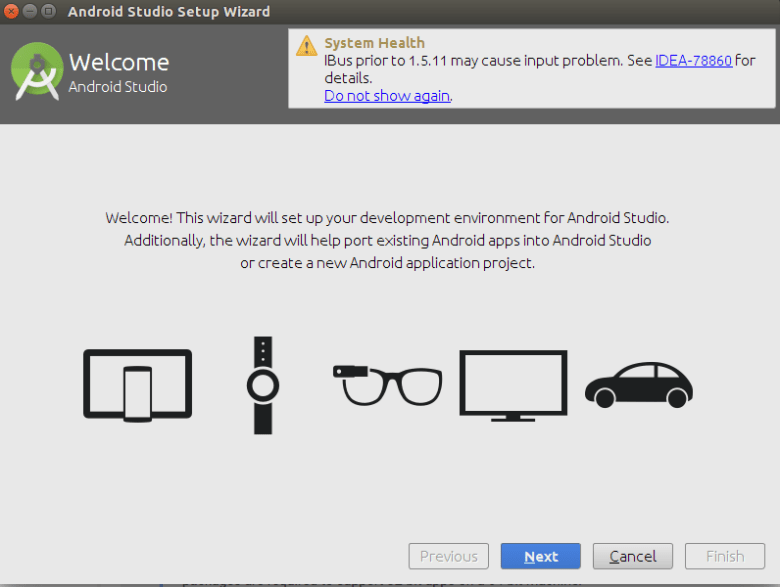Maximize the Setup Wizard window
Screen dimensions: 780x587
tap(48, 11)
